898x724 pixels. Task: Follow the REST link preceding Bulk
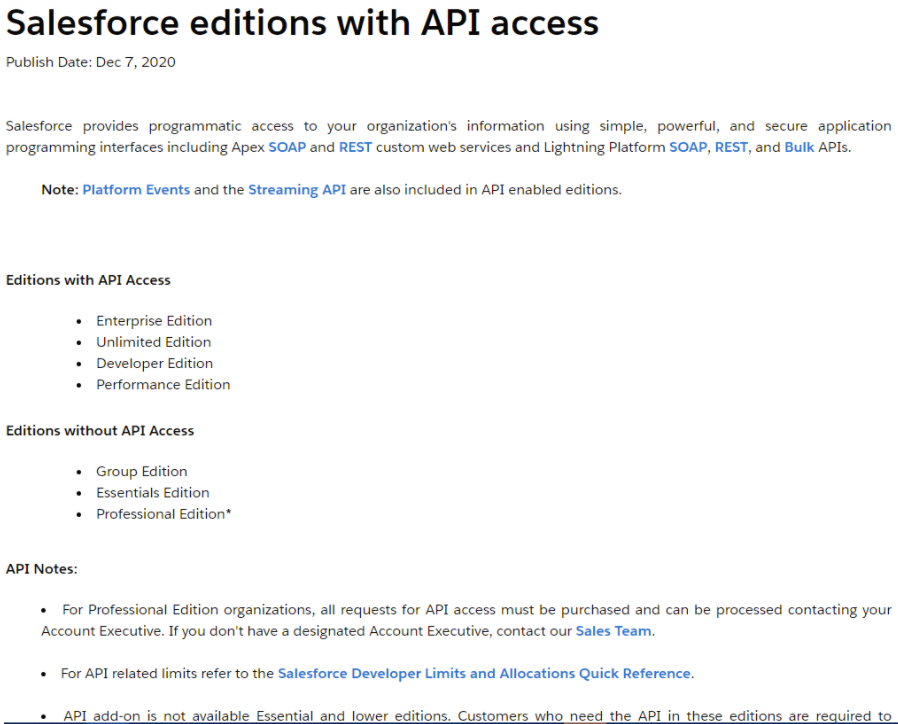pos(731,147)
